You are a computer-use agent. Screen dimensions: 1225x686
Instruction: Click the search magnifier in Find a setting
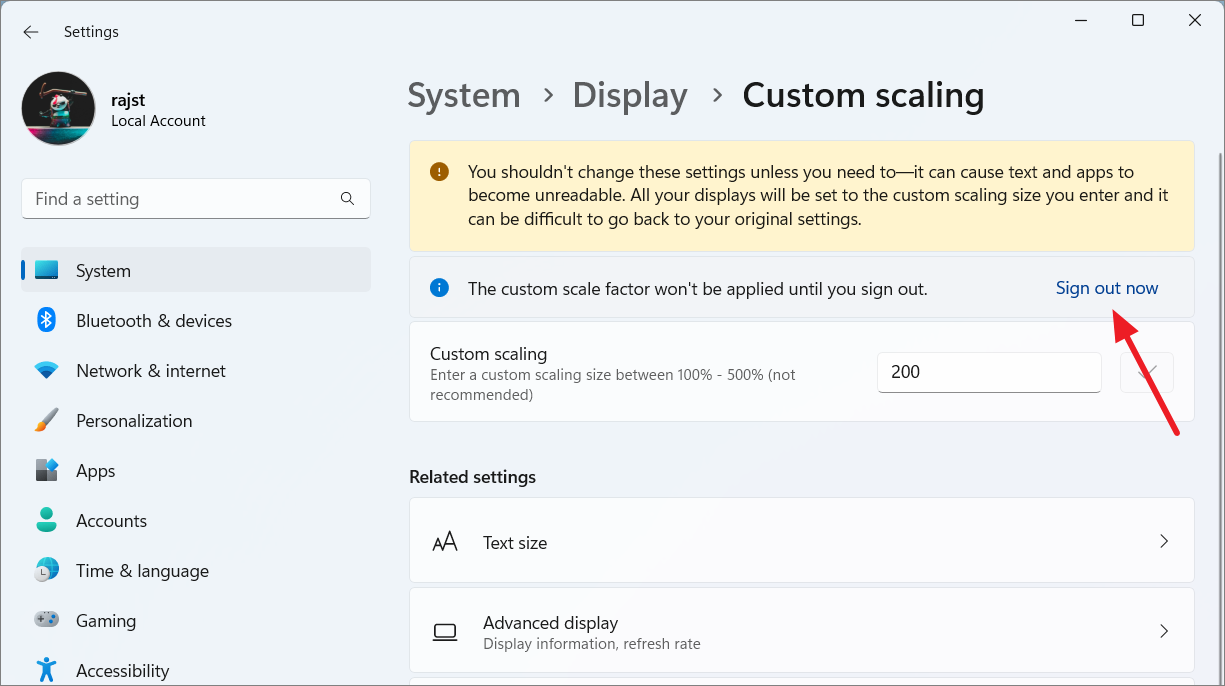pos(347,198)
